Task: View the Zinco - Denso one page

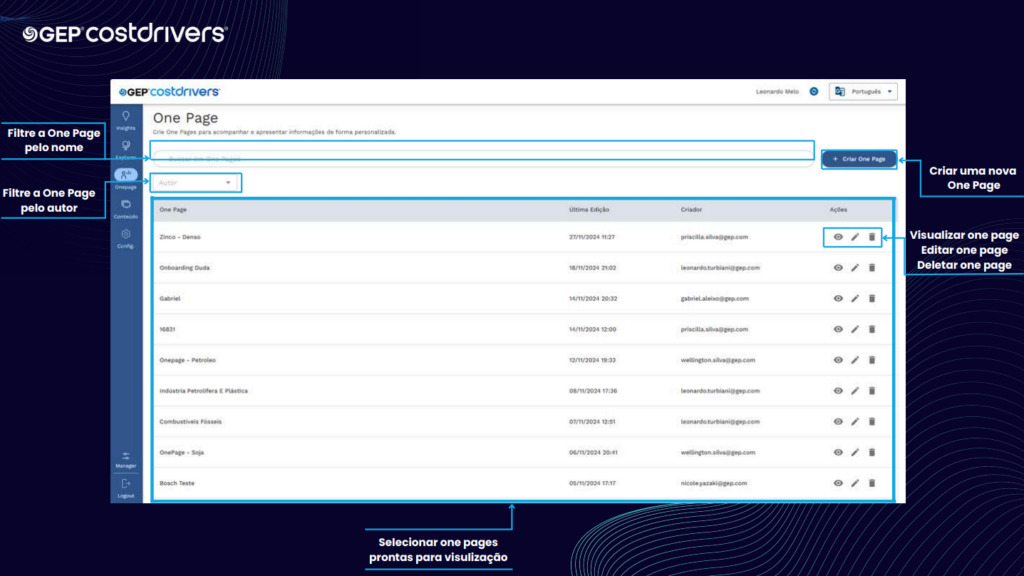Action: pyautogui.click(x=838, y=237)
